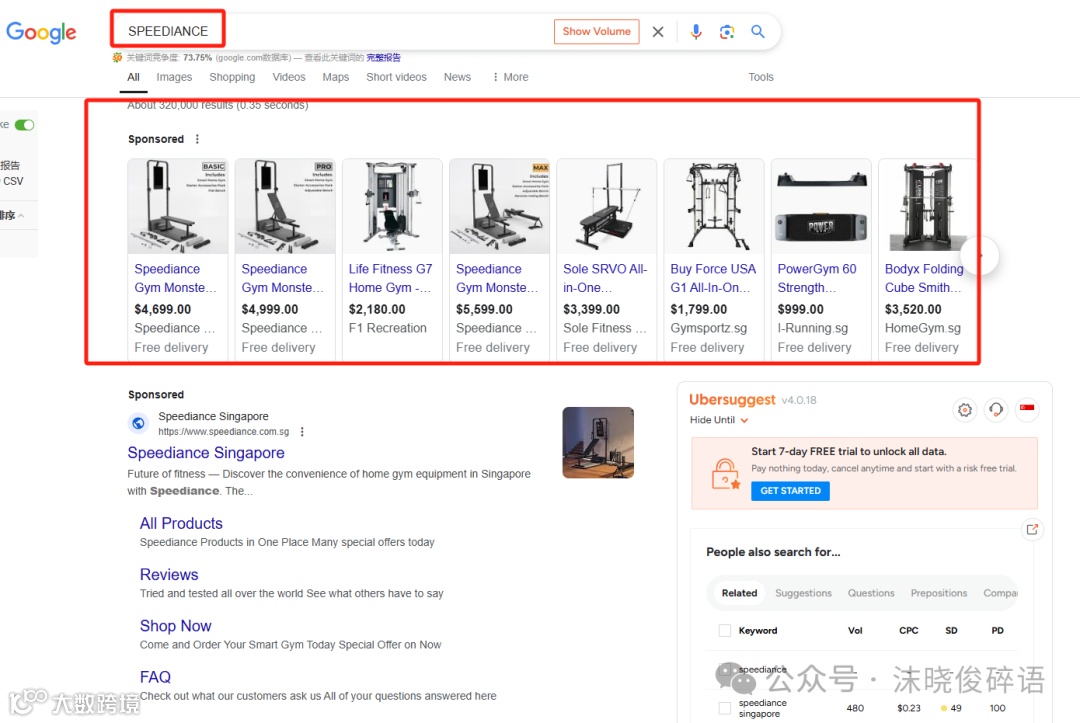The height and width of the screenshot is (723, 1080).
Task: Start voice search with microphone icon
Action: pyautogui.click(x=696, y=32)
